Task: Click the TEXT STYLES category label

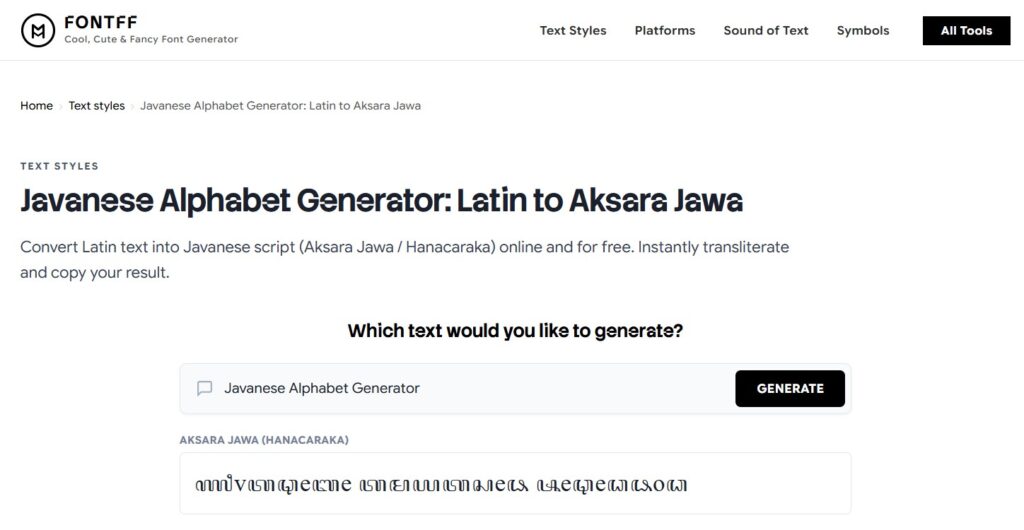Action: [59, 166]
